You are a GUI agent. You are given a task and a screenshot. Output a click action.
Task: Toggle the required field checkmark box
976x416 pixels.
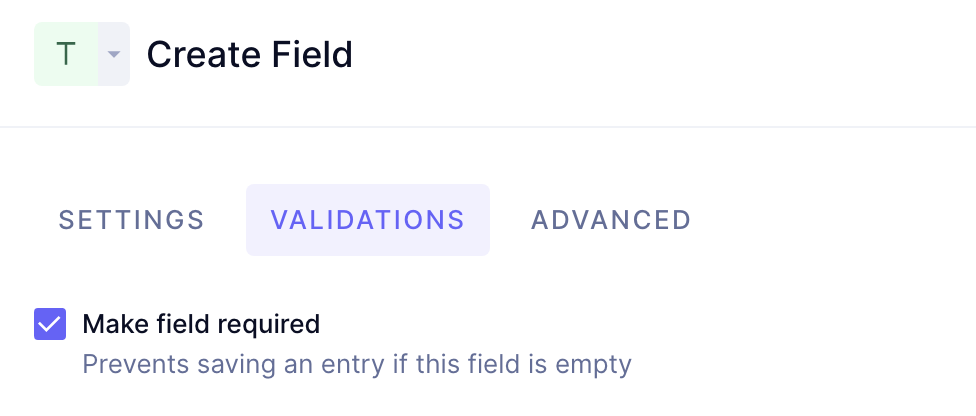pos(50,324)
